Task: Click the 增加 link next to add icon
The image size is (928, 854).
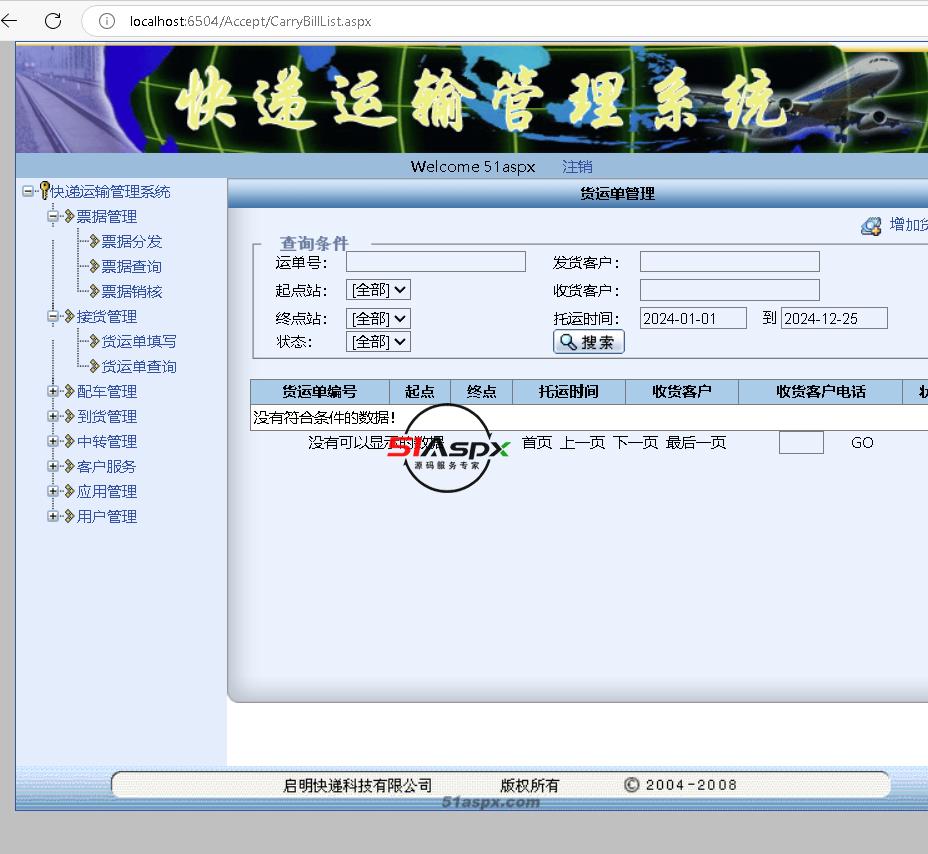Action: pos(908,225)
